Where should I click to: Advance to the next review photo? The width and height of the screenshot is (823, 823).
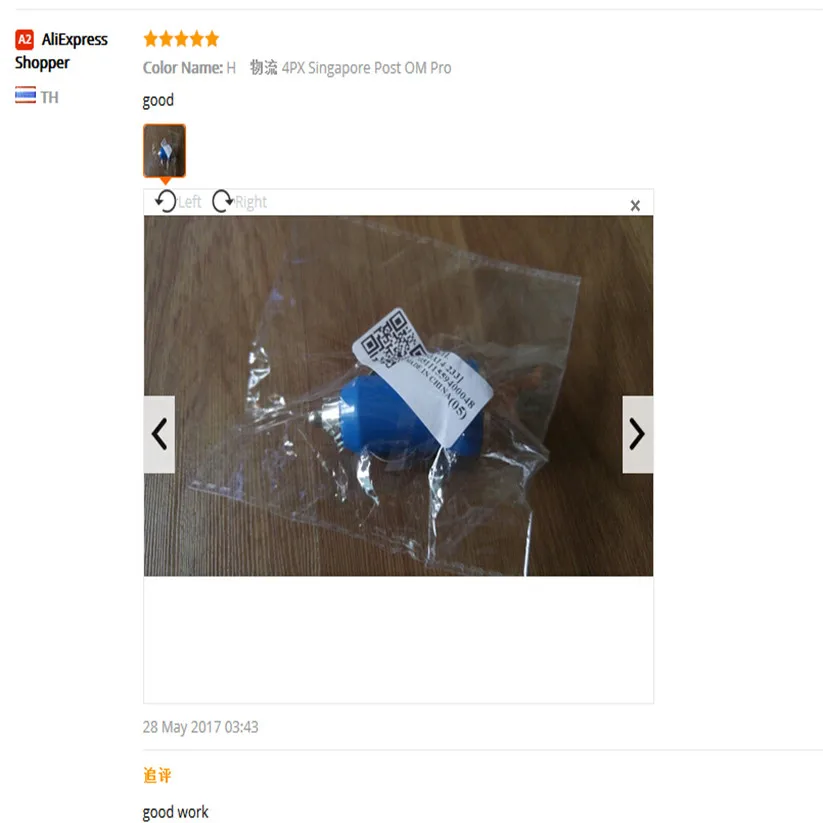(x=638, y=434)
